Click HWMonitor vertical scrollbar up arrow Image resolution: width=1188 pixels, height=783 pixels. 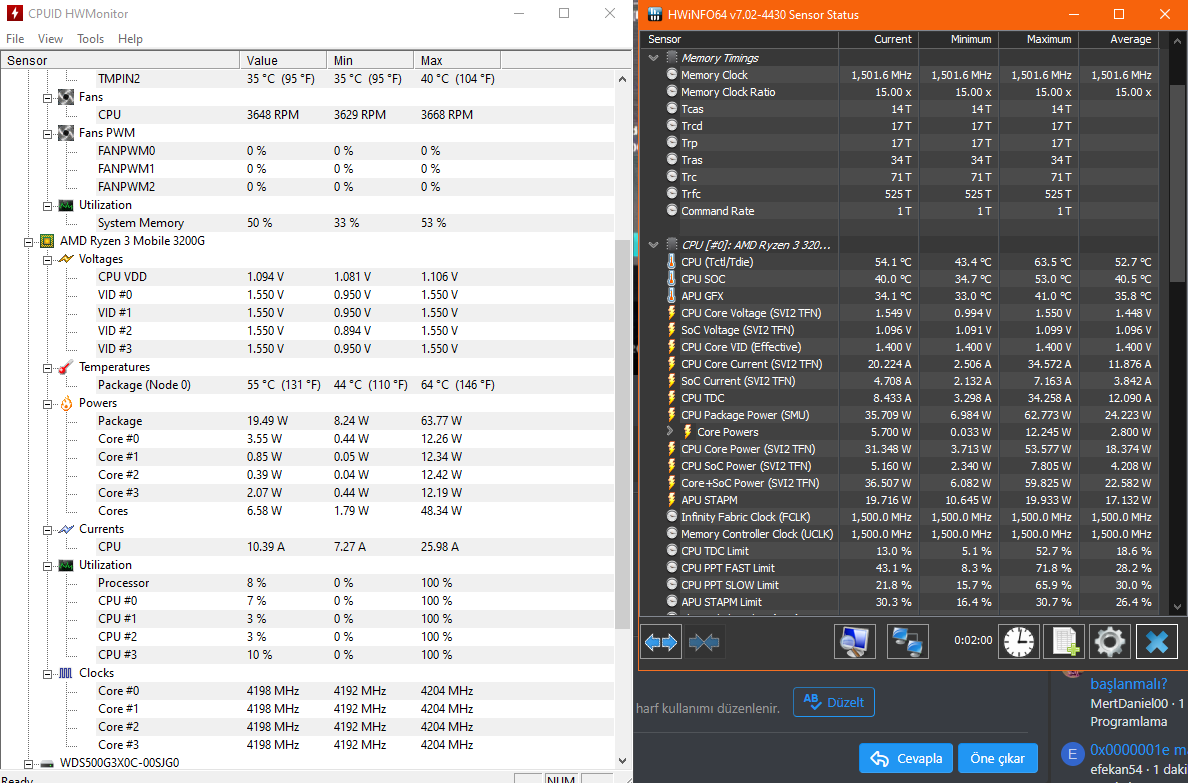(x=622, y=79)
